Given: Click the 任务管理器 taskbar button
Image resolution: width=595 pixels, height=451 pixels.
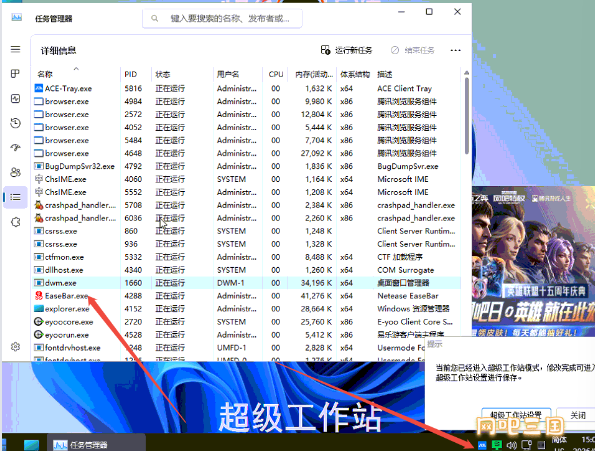Looking at the screenshot, I should [96, 444].
